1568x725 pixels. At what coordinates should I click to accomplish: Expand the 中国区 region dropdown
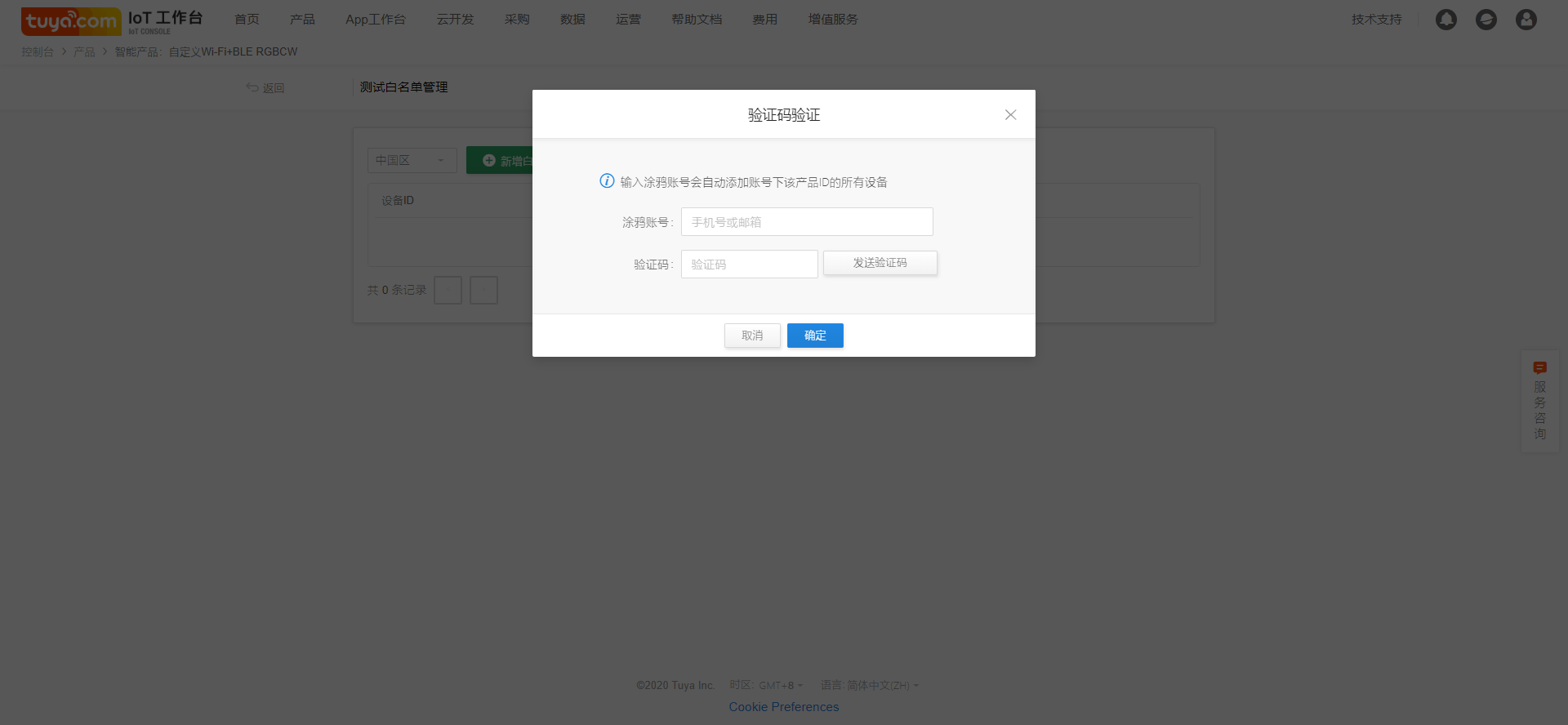[x=412, y=161]
